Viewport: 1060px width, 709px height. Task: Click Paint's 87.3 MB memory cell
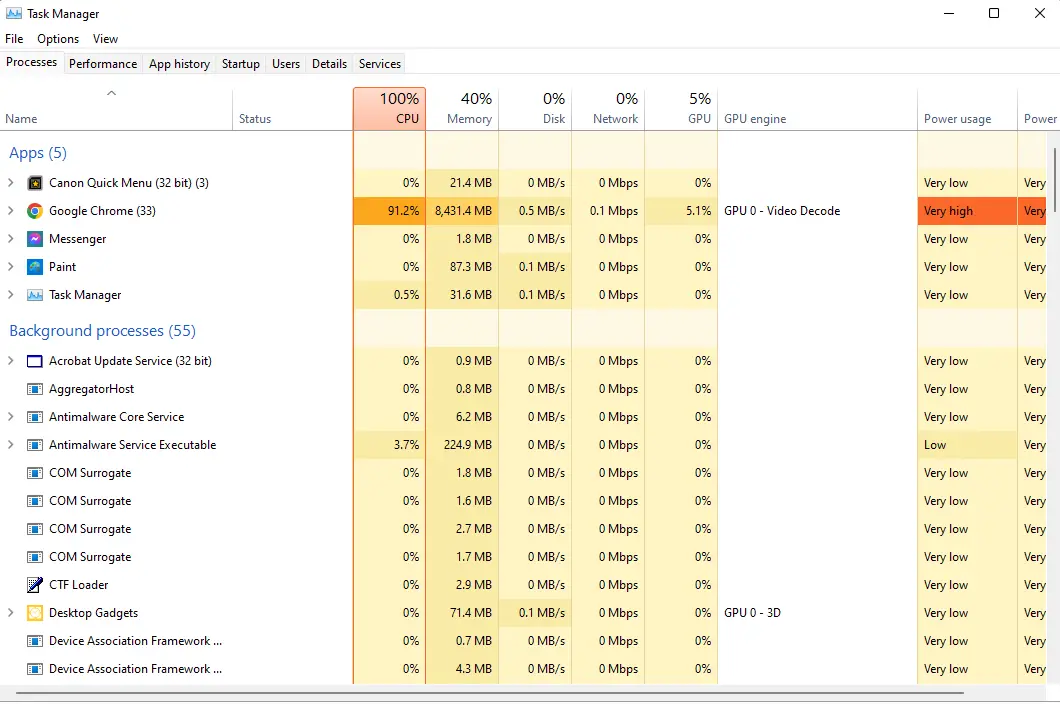[462, 267]
